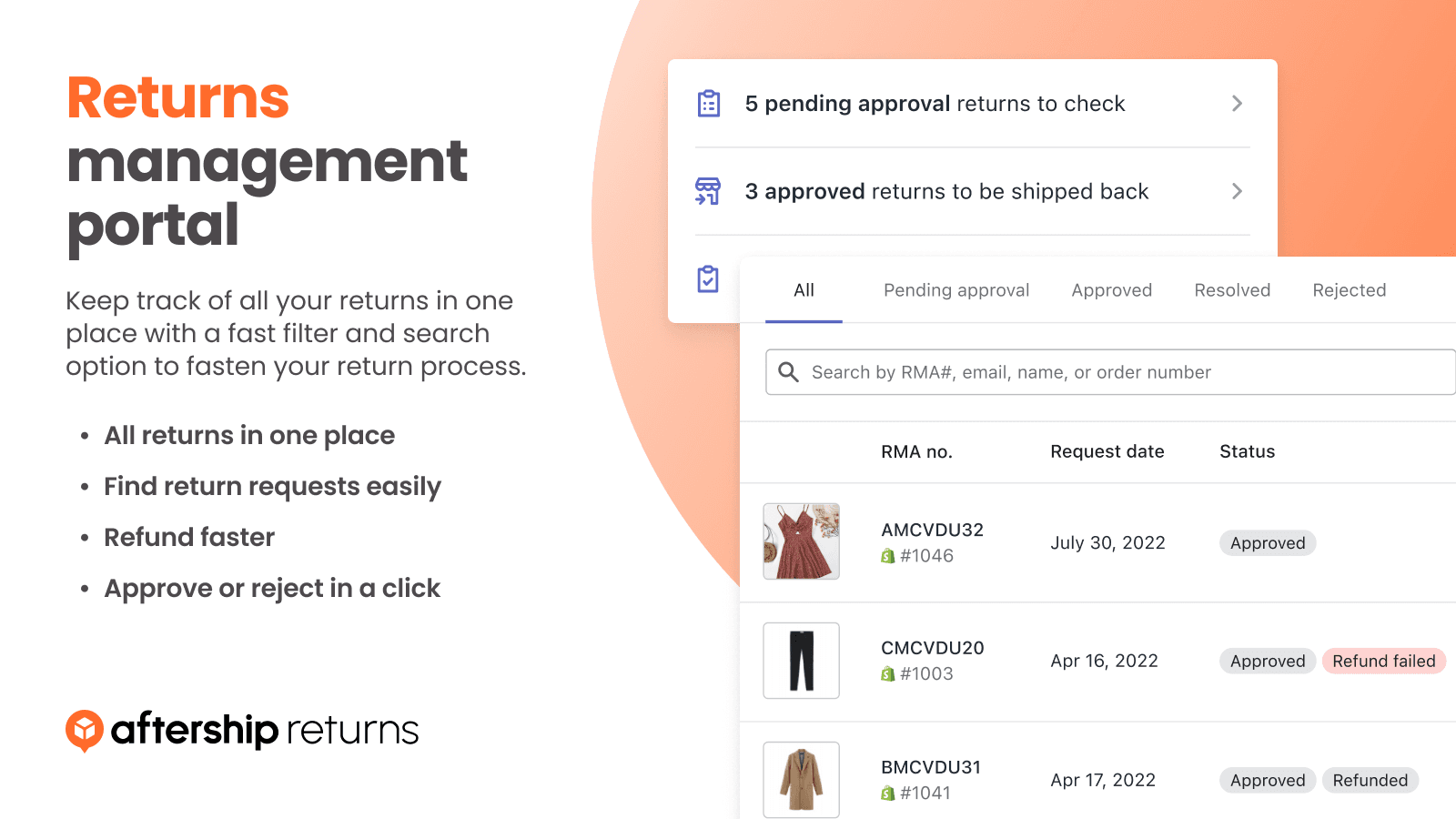Click the Shopify icon beside order #1041
Image resolution: width=1456 pixels, height=819 pixels.
pyautogui.click(x=886, y=793)
